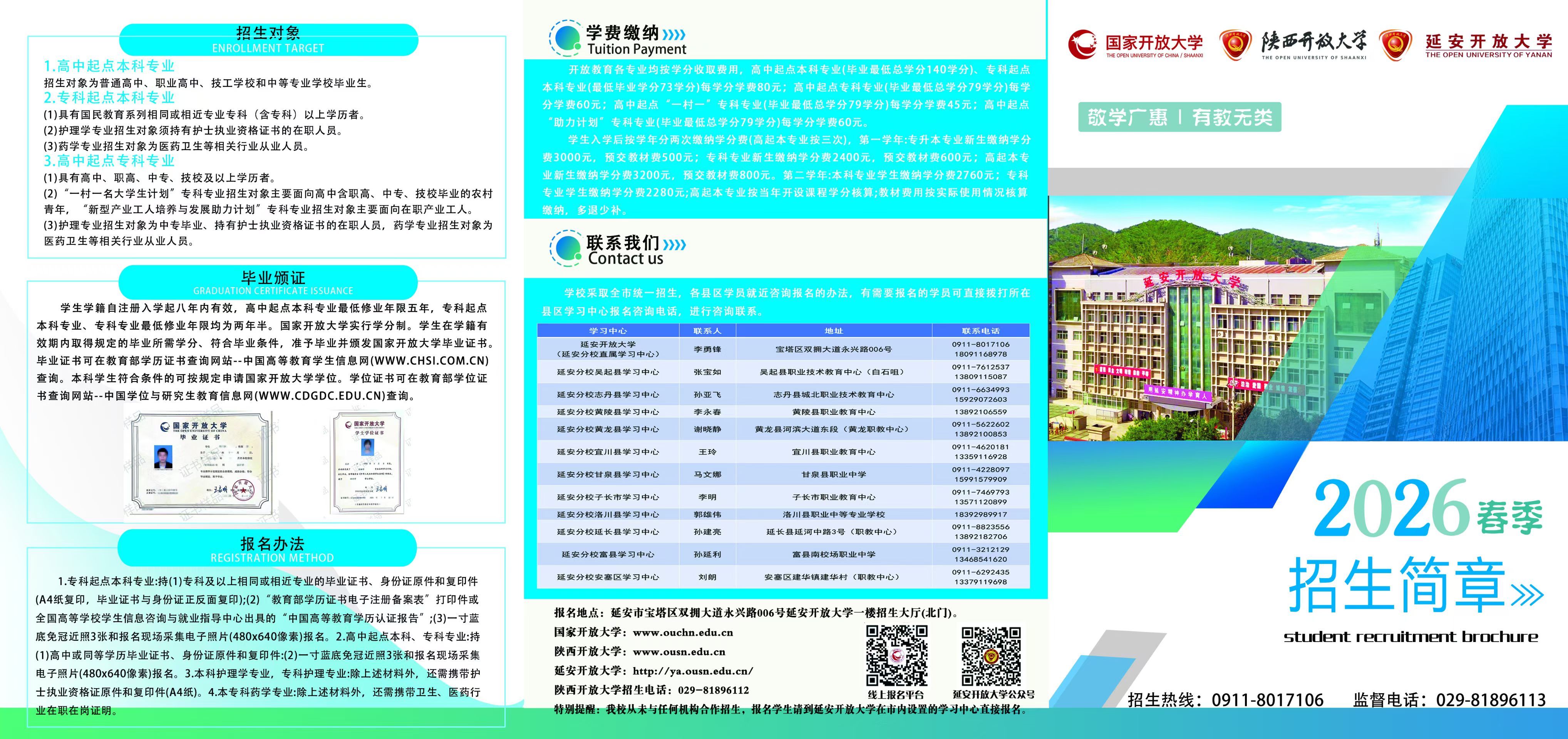Click the 吴起县学习中心 table row
The height and width of the screenshot is (739, 1568).
point(608,372)
